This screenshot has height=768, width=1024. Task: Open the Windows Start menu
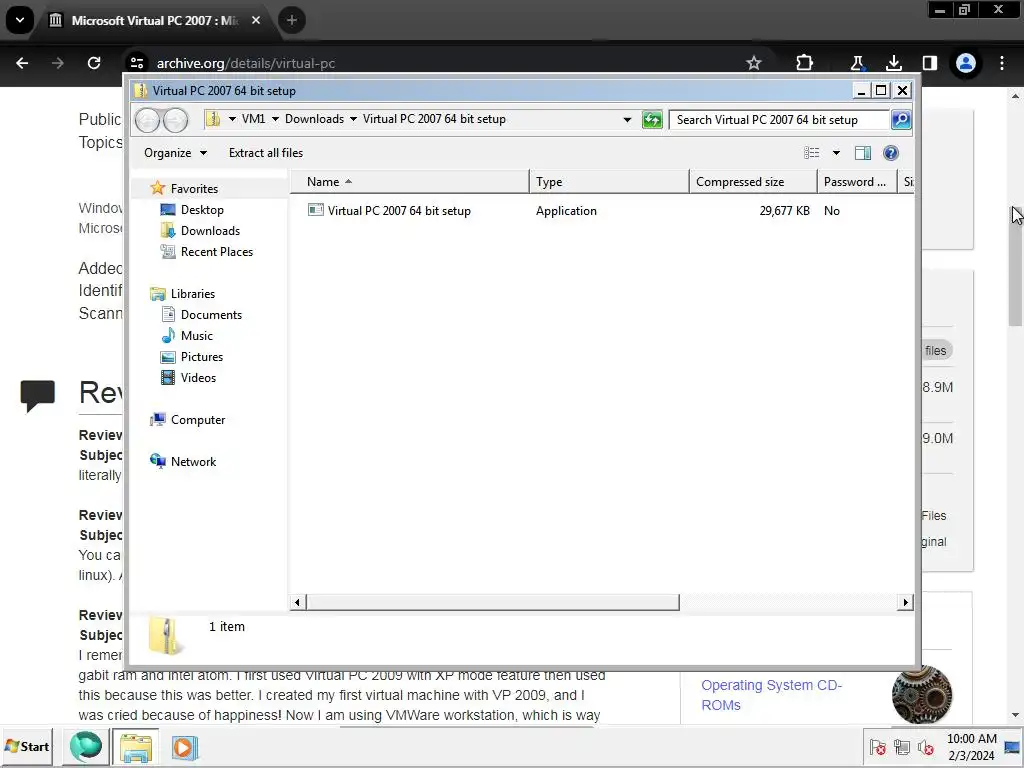point(27,746)
